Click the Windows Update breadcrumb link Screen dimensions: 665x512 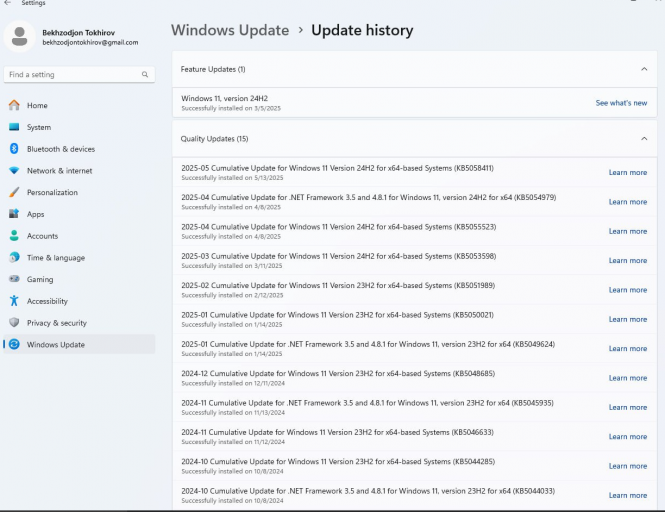click(230, 30)
